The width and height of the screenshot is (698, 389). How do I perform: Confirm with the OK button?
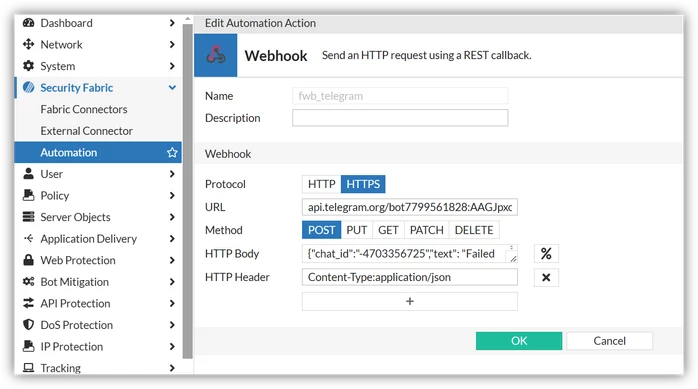pyautogui.click(x=519, y=341)
